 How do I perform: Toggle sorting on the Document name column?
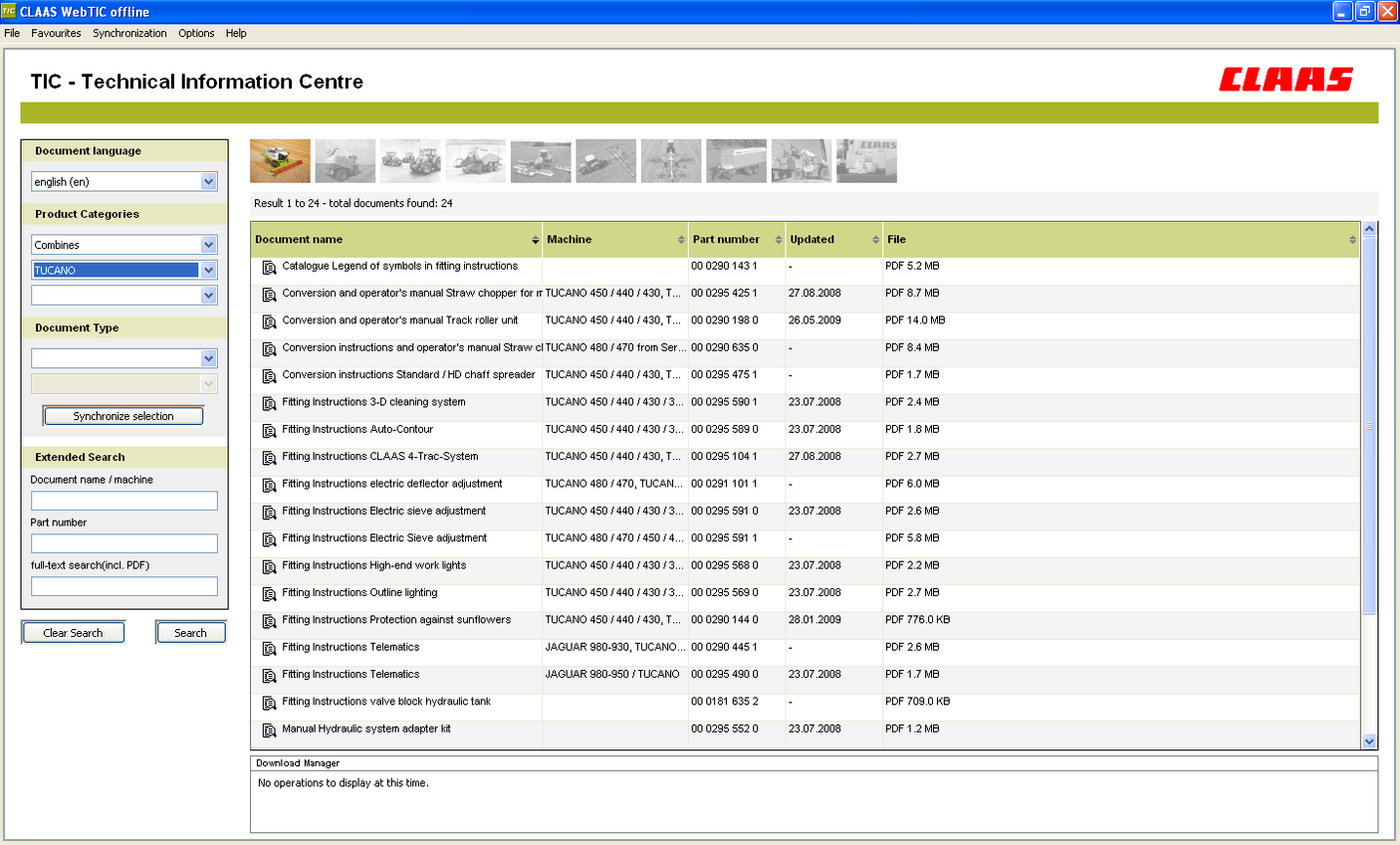pos(534,239)
